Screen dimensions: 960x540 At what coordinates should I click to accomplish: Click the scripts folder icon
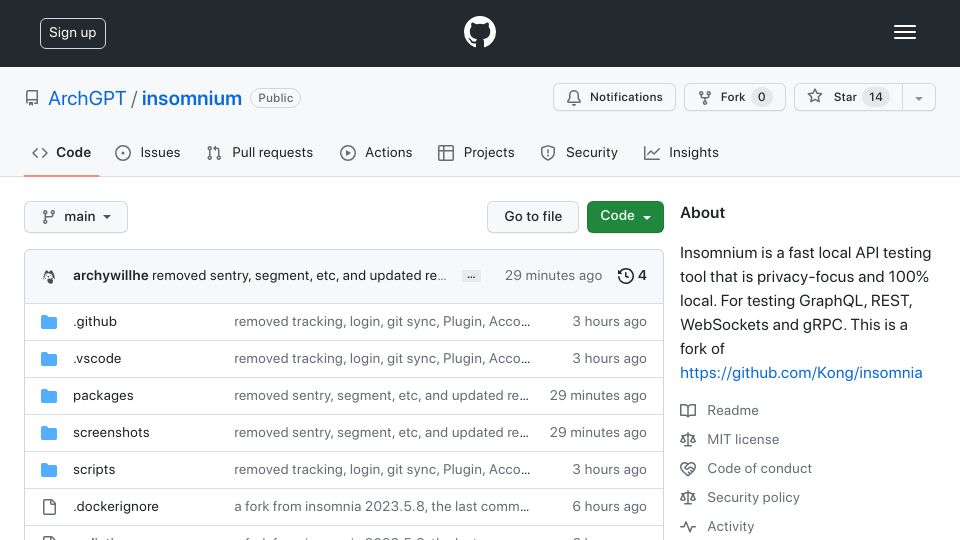(x=49, y=470)
